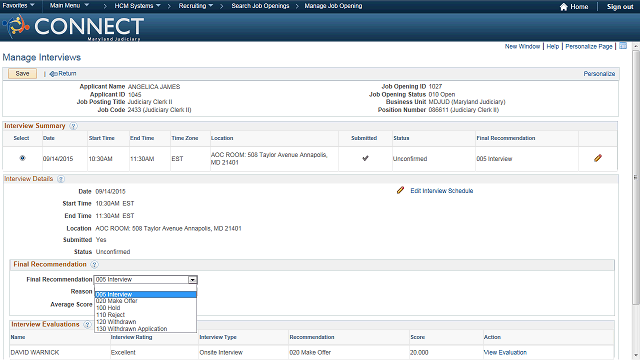Click pencil icon beside Edit Interview Schedule
This screenshot has width=640, height=360.
tap(400, 190)
